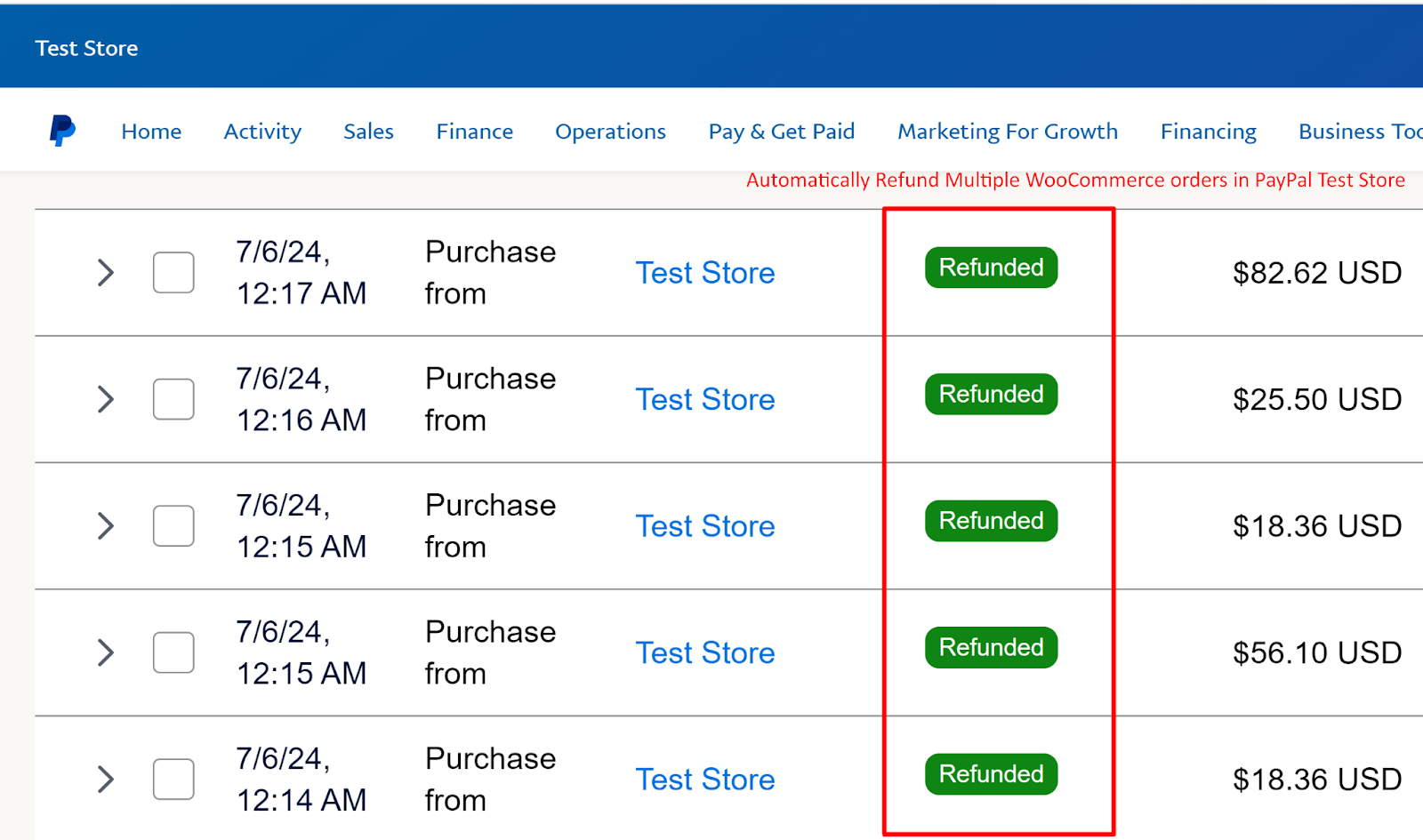
Task: Click Purchase from text in 12:16 AM row
Action: pyautogui.click(x=490, y=399)
